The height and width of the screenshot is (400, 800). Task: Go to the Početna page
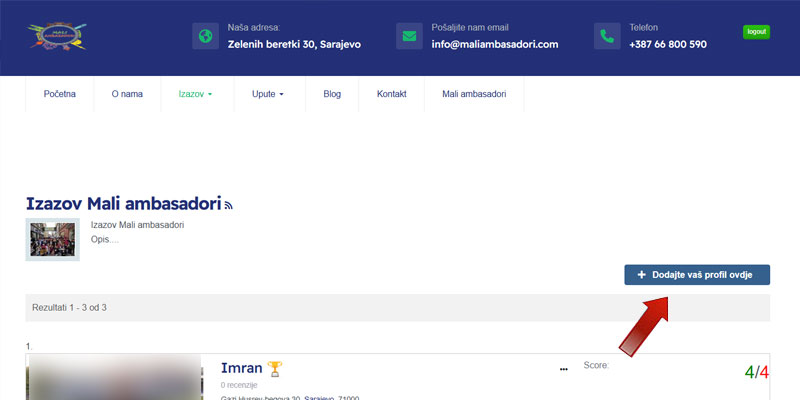click(x=60, y=94)
